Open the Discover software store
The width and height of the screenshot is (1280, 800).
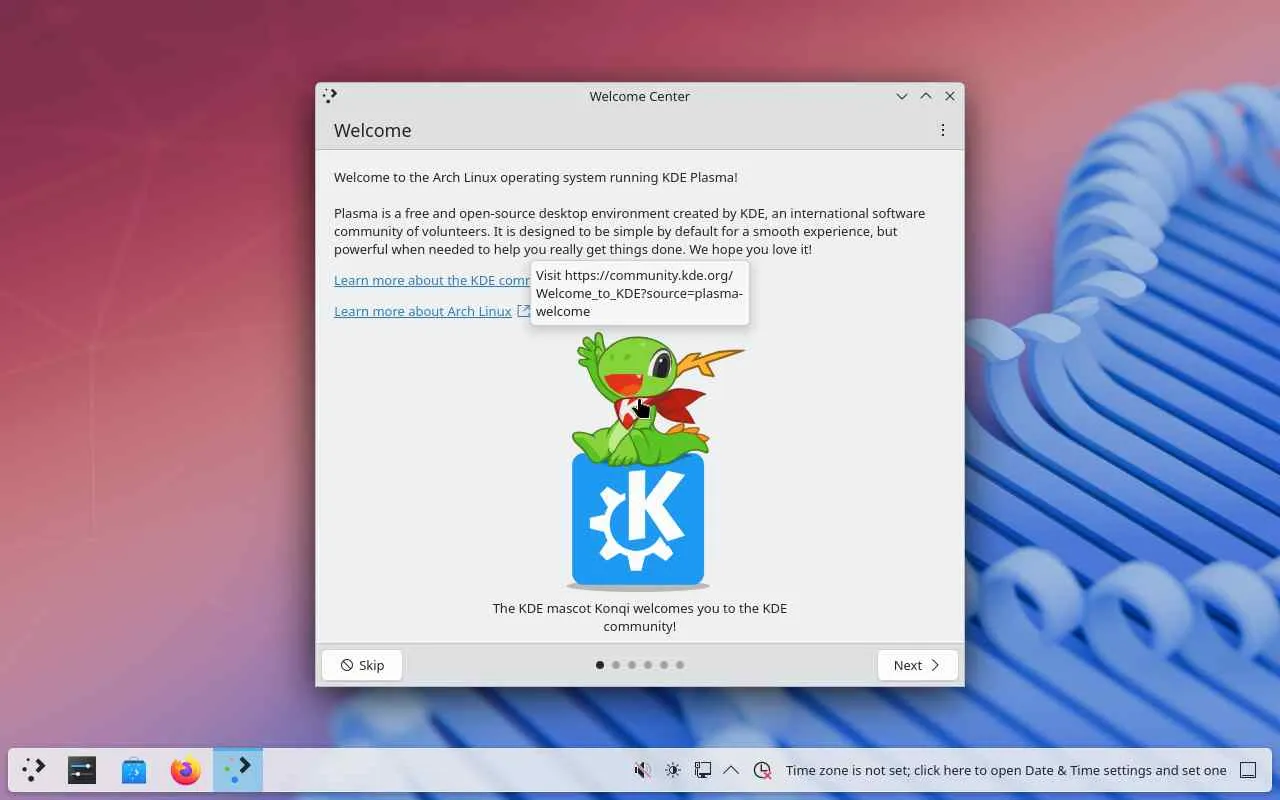134,770
